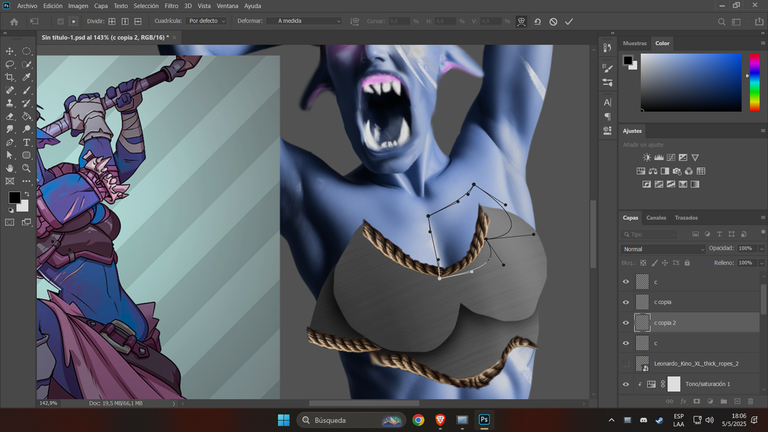Select the Elliptical Marquee tool
Viewport: 768px width, 432px height.
click(26, 51)
